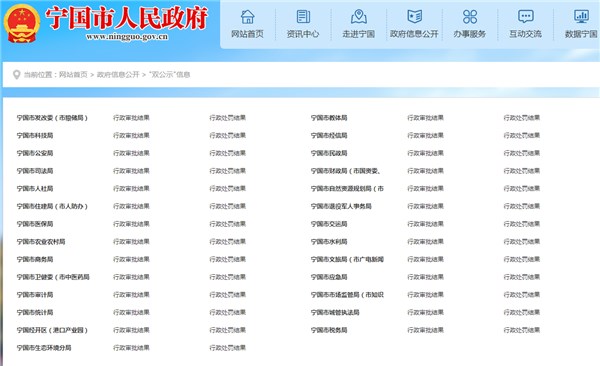View 行政处罚结果 for 宁国市医保局
The image size is (600, 366).
(227, 224)
